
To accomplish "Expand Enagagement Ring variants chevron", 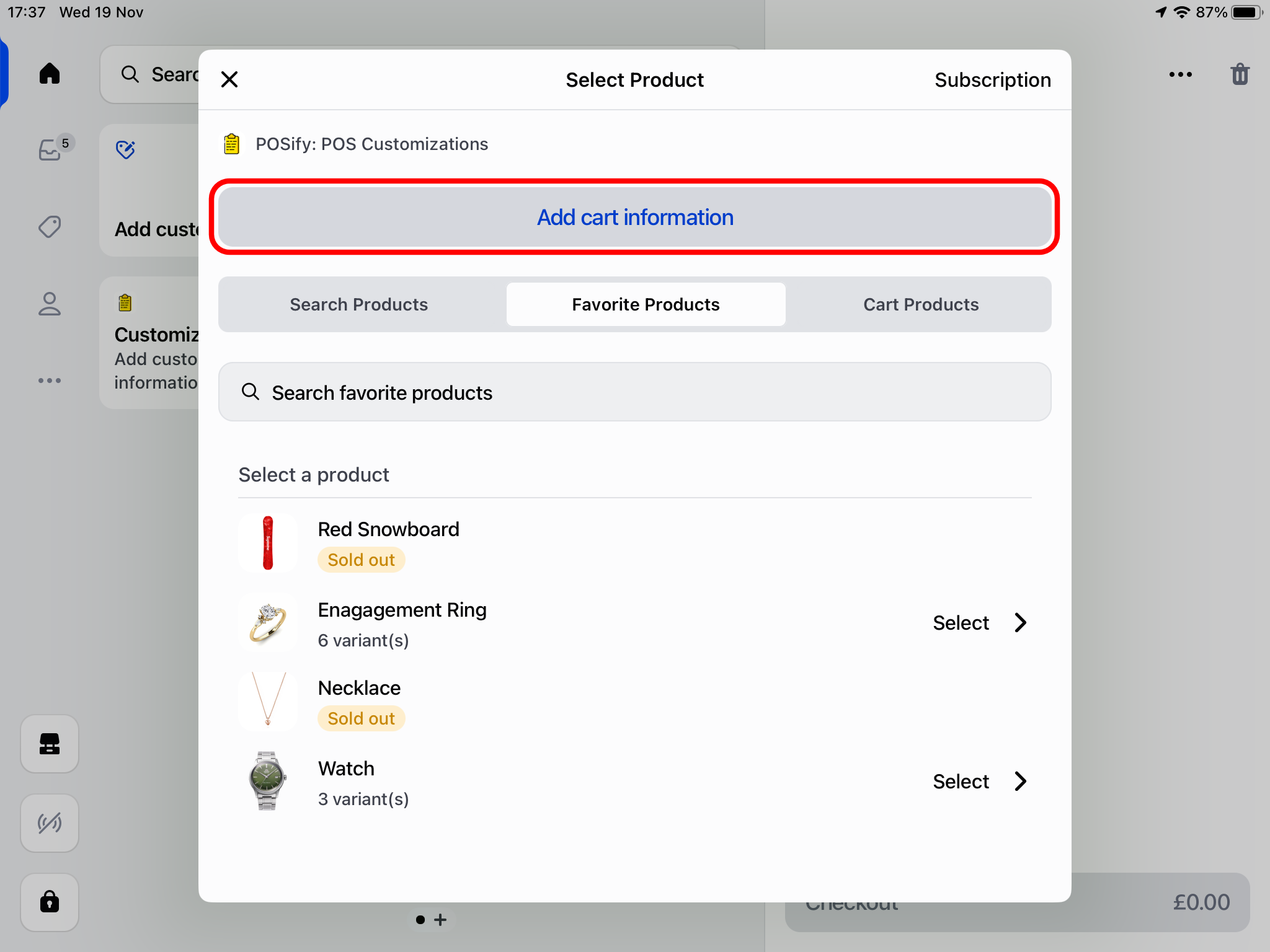I will [x=1021, y=622].
